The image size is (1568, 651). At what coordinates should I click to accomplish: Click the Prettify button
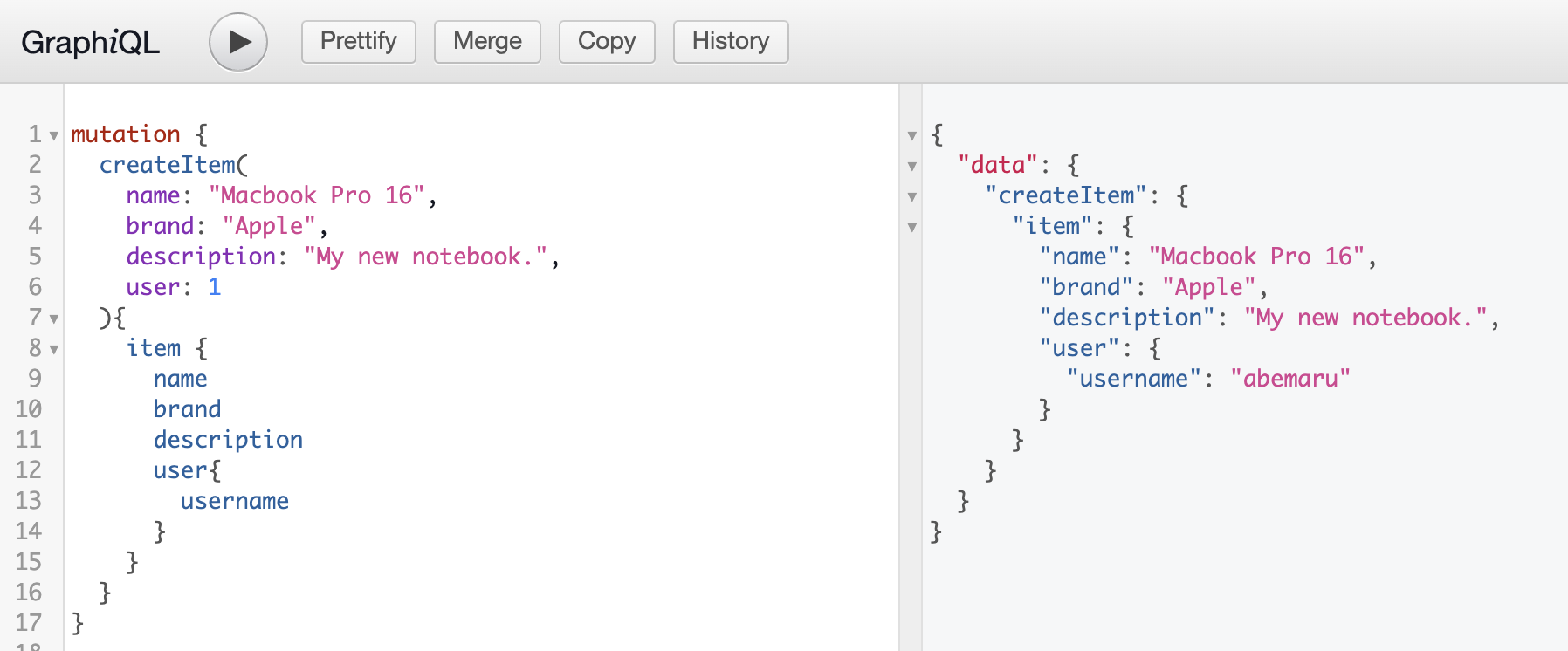[x=358, y=42]
